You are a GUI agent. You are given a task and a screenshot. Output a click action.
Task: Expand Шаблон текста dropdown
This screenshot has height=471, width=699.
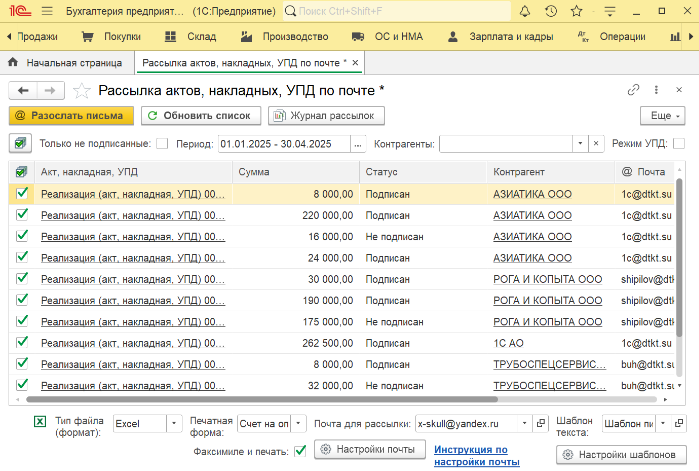[x=663, y=423]
